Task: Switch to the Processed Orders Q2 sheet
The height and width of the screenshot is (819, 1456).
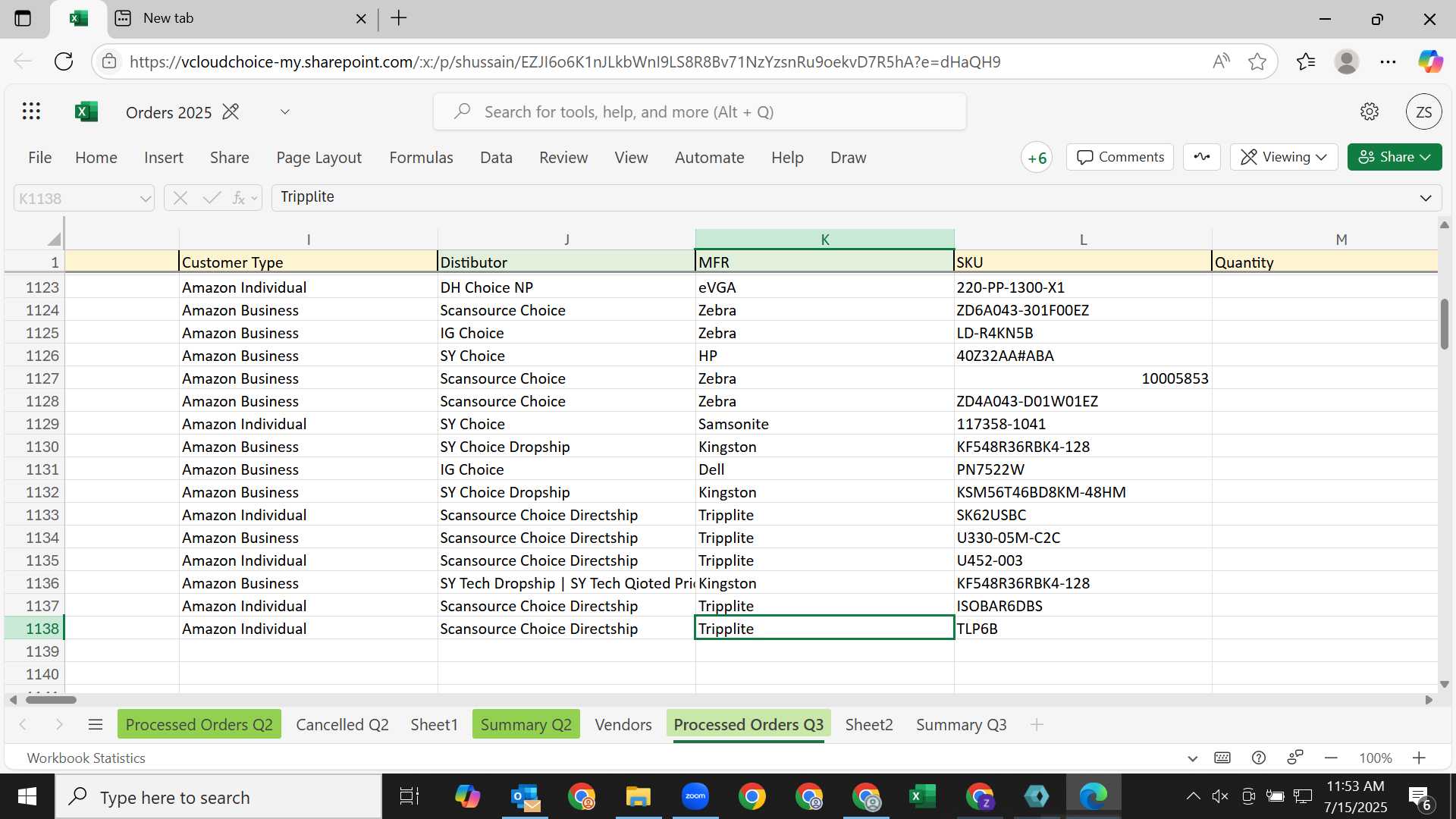Action: pyautogui.click(x=199, y=724)
